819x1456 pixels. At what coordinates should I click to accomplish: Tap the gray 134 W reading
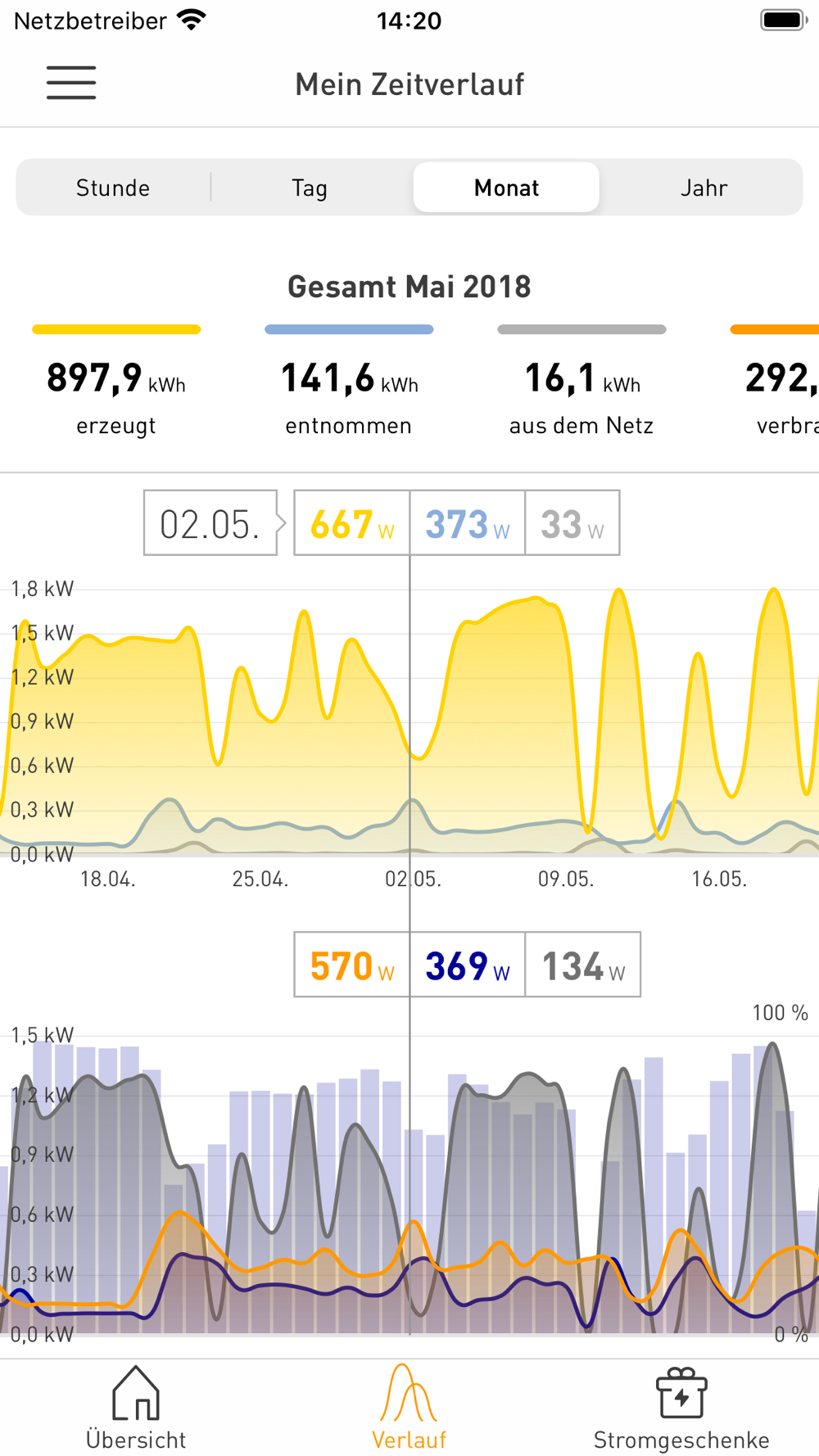(x=583, y=965)
